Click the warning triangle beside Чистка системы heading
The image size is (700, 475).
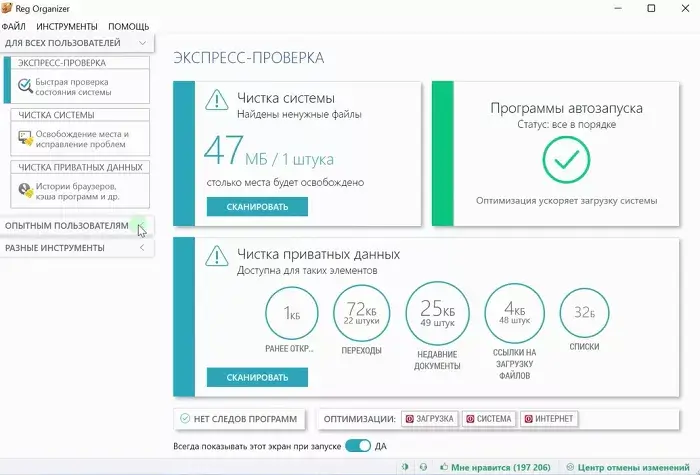[x=216, y=99]
